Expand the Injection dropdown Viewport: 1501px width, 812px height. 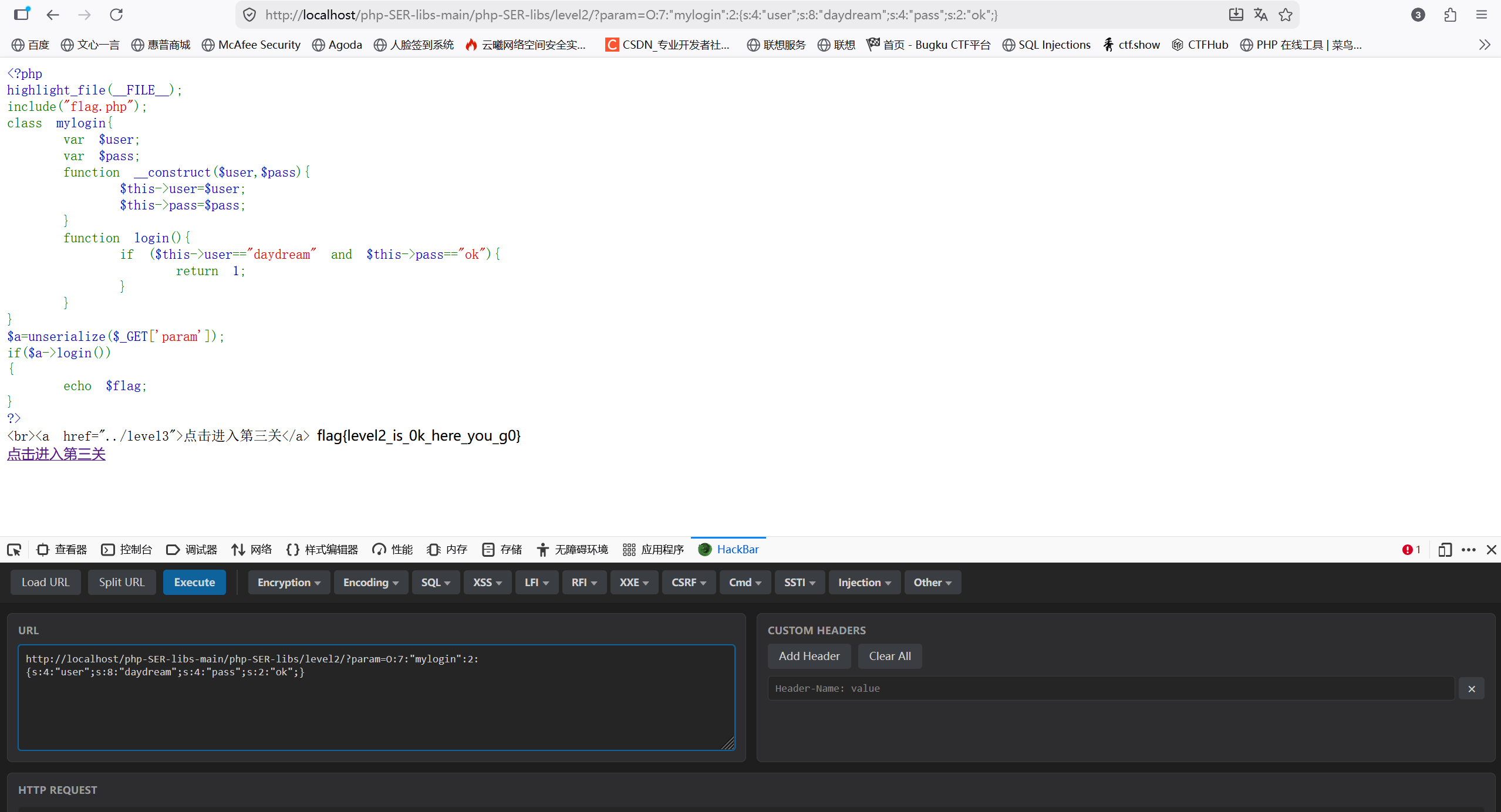pyautogui.click(x=864, y=583)
